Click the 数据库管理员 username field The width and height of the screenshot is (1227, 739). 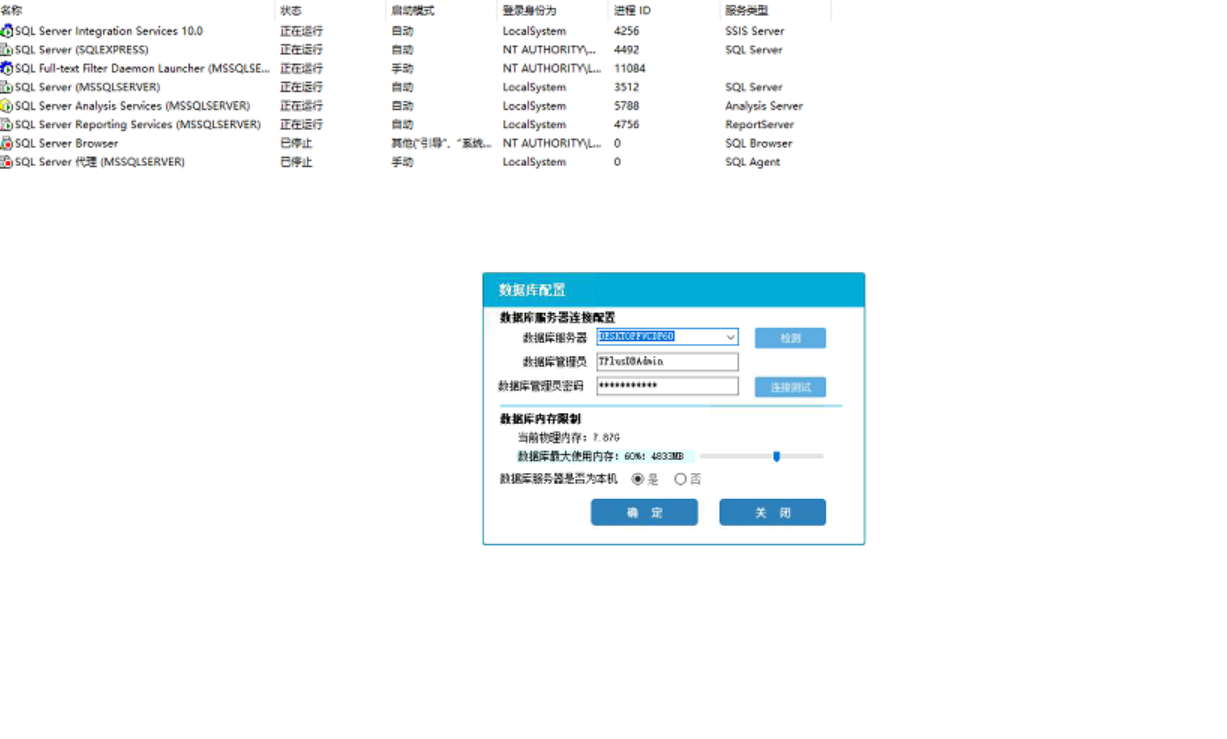(667, 361)
